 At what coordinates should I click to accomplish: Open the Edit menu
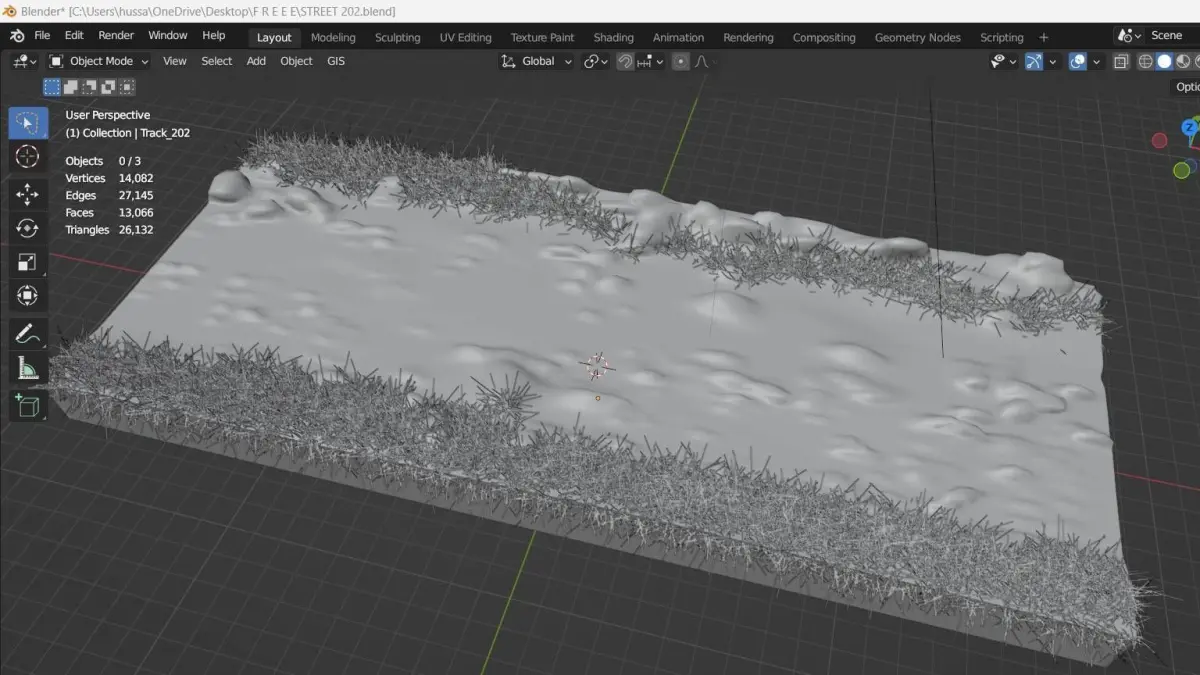point(74,36)
